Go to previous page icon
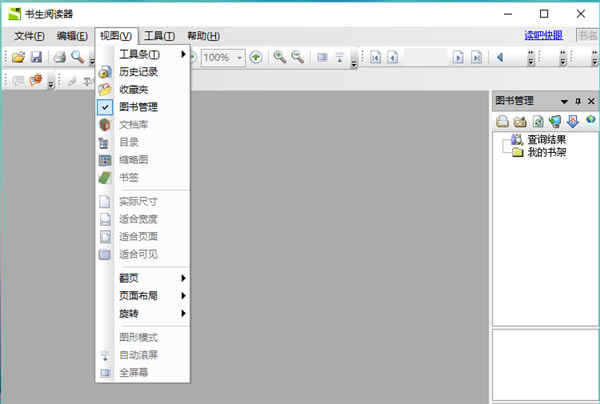The height and width of the screenshot is (404, 600). 392,57
